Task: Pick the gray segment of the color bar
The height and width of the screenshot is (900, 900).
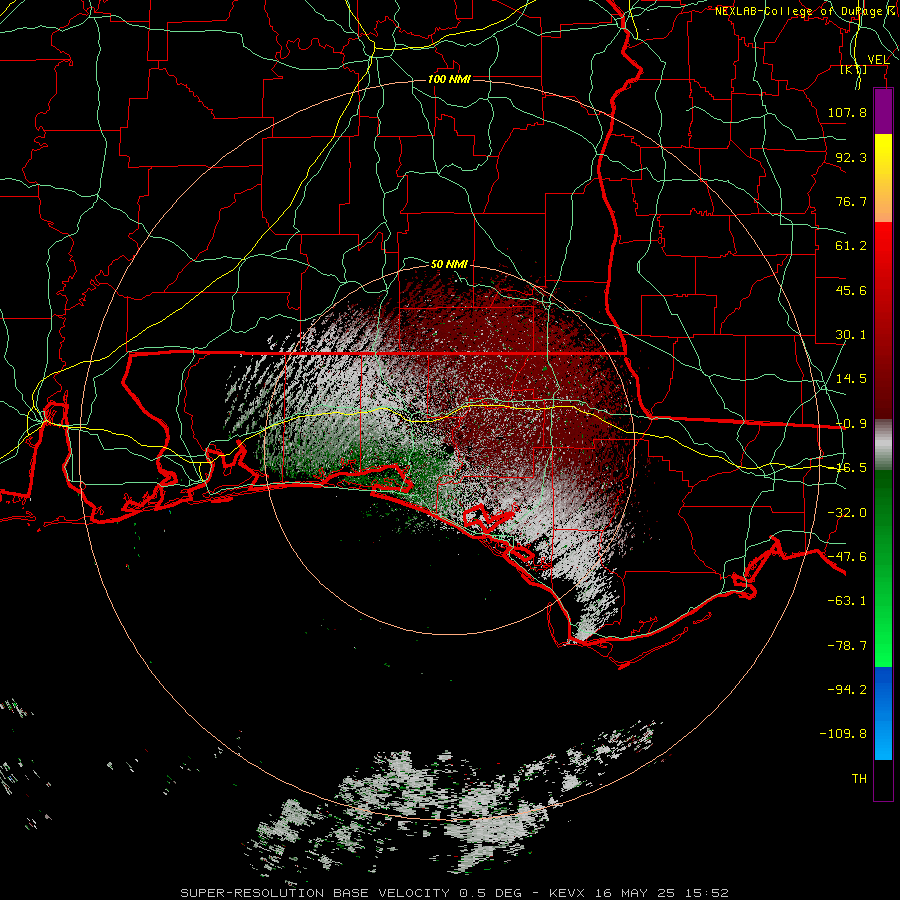Action: coord(883,445)
